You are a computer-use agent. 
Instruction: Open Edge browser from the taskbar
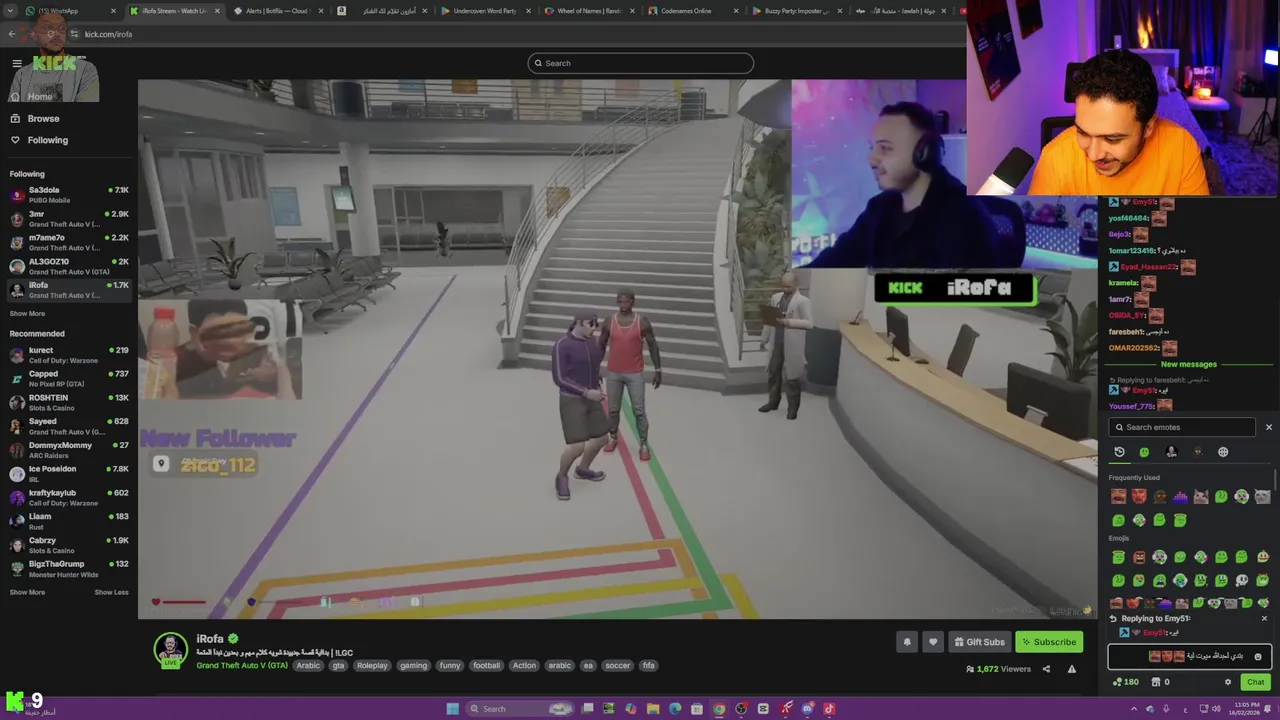tap(675, 709)
